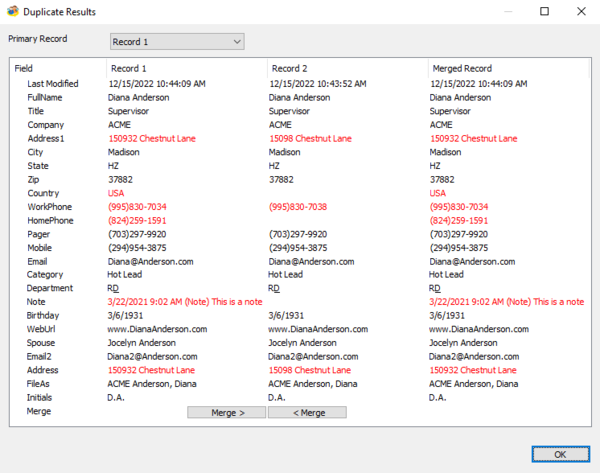Click the Merge > button
This screenshot has width=600, height=473.
click(x=227, y=413)
